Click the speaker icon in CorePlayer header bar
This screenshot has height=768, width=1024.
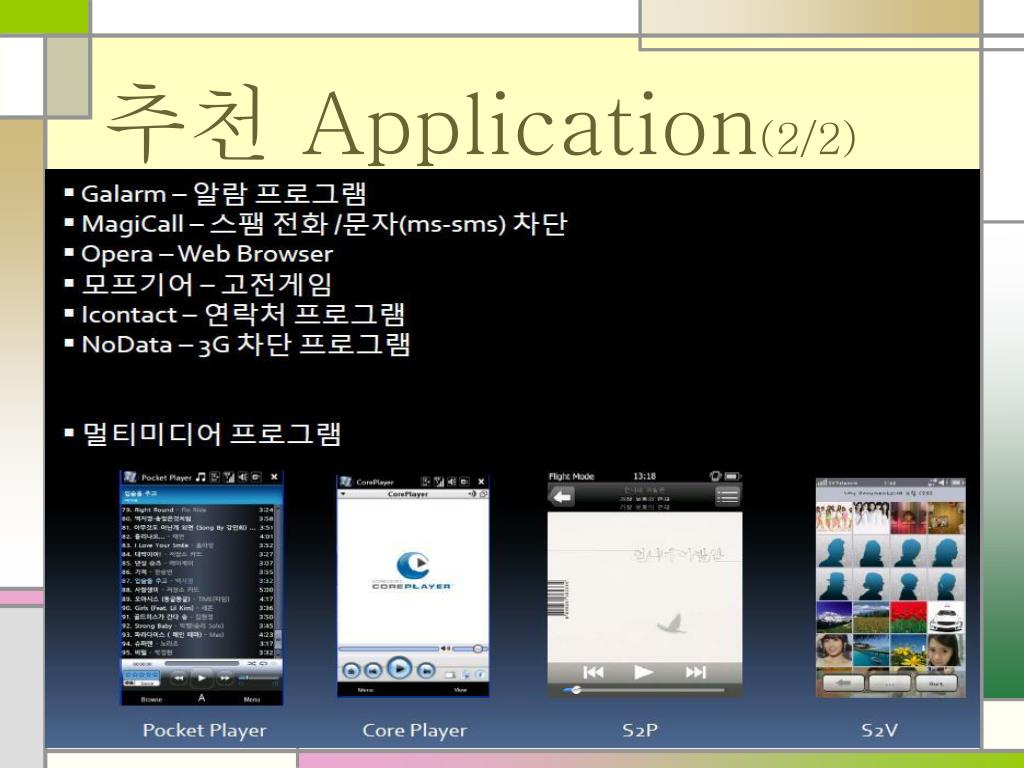tap(472, 494)
